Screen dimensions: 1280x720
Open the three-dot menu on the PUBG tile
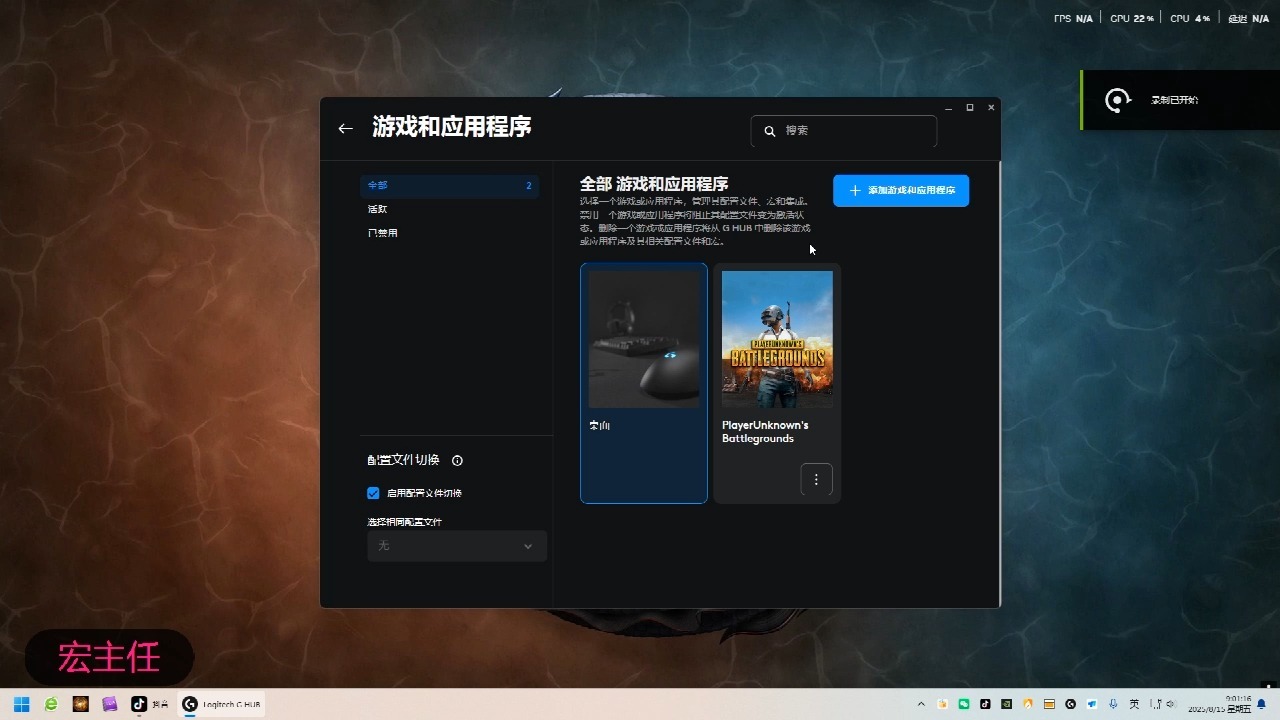[x=816, y=480]
